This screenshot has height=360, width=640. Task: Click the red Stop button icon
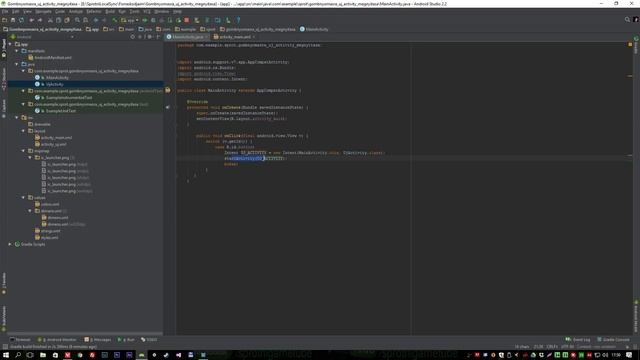click(187, 20)
